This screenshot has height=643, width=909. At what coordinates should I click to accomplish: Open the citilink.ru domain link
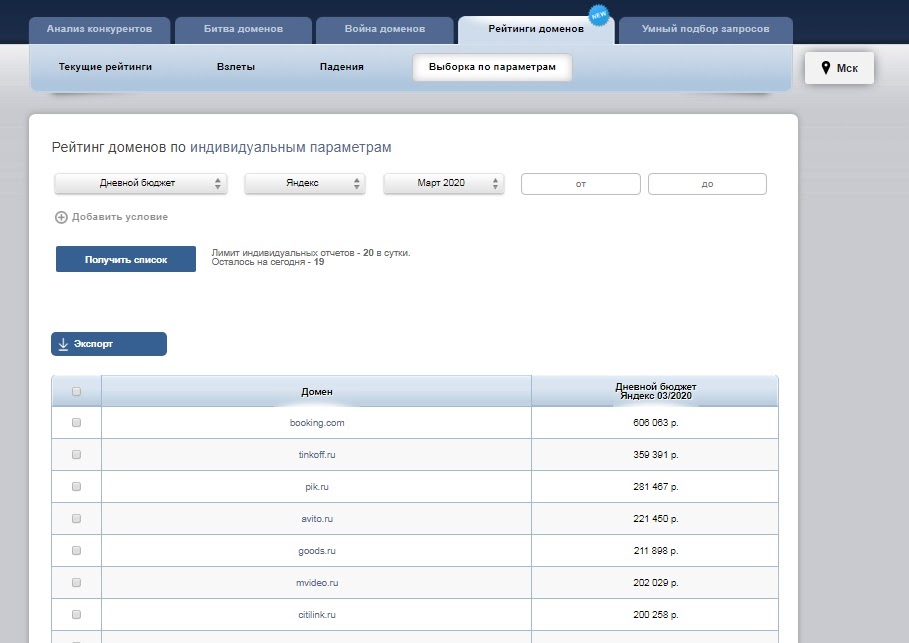tap(317, 614)
